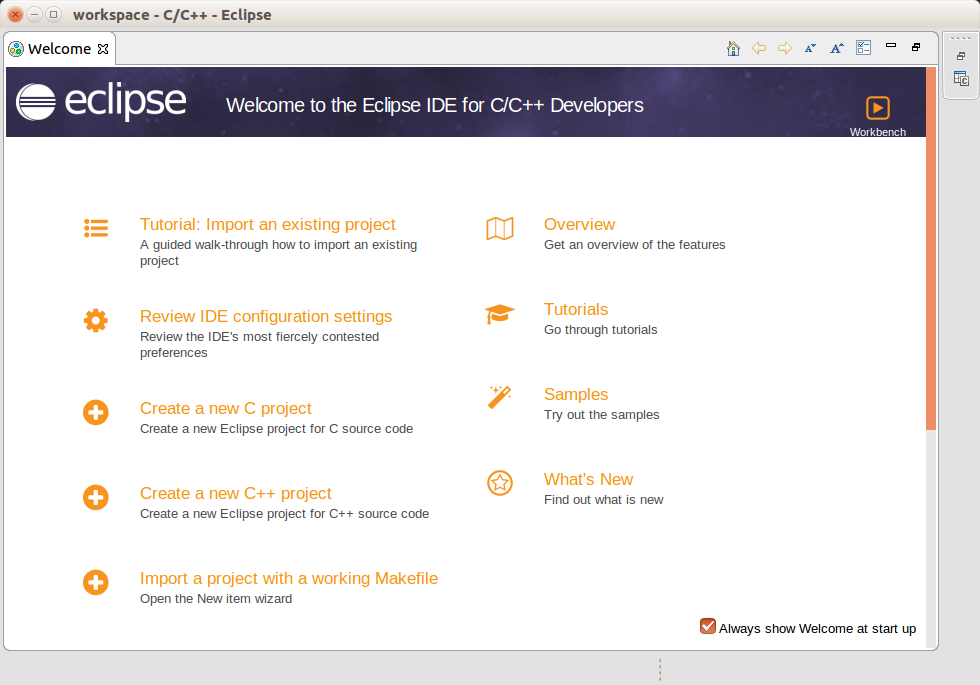This screenshot has width=980, height=685.
Task: Click the plus icon for new C project
Action: point(96,412)
